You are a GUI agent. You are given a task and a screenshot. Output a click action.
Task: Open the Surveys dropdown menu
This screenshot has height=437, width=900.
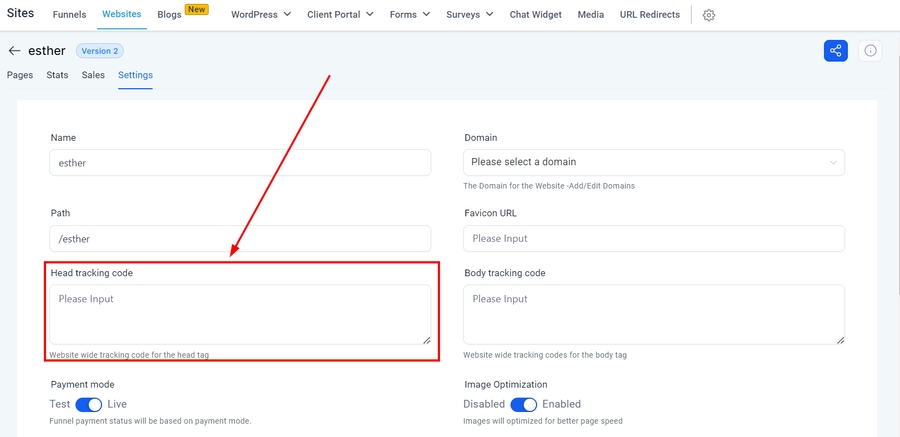469,15
